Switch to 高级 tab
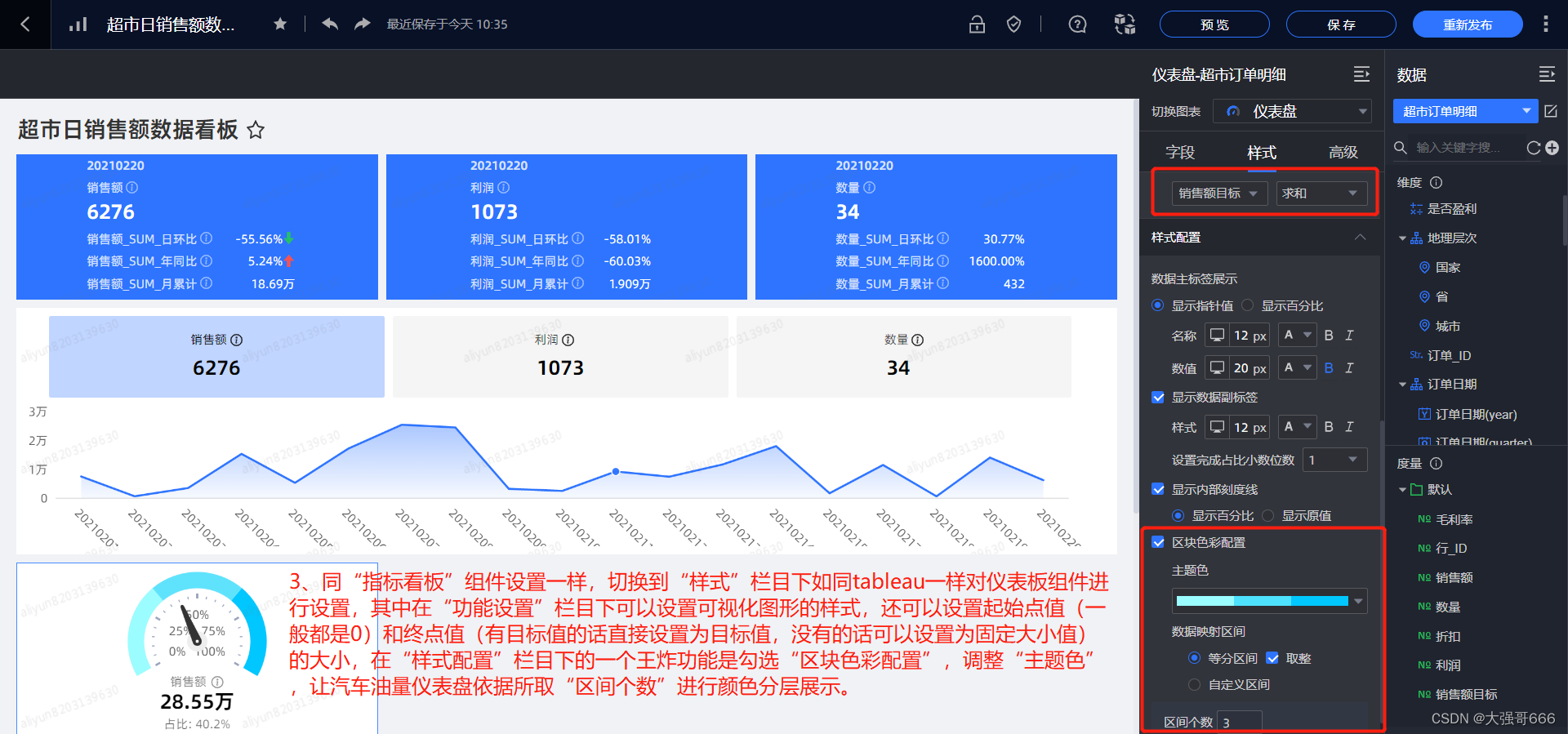 click(x=1343, y=153)
